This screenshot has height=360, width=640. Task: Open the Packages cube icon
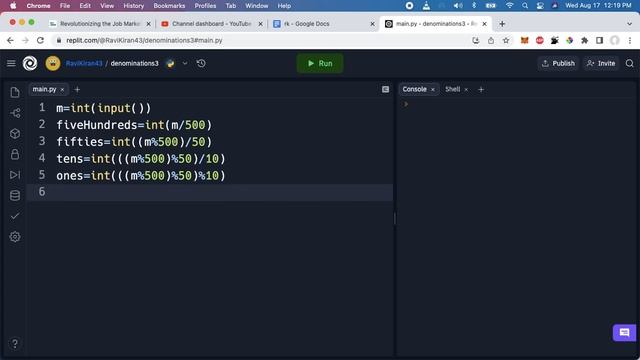pos(15,133)
